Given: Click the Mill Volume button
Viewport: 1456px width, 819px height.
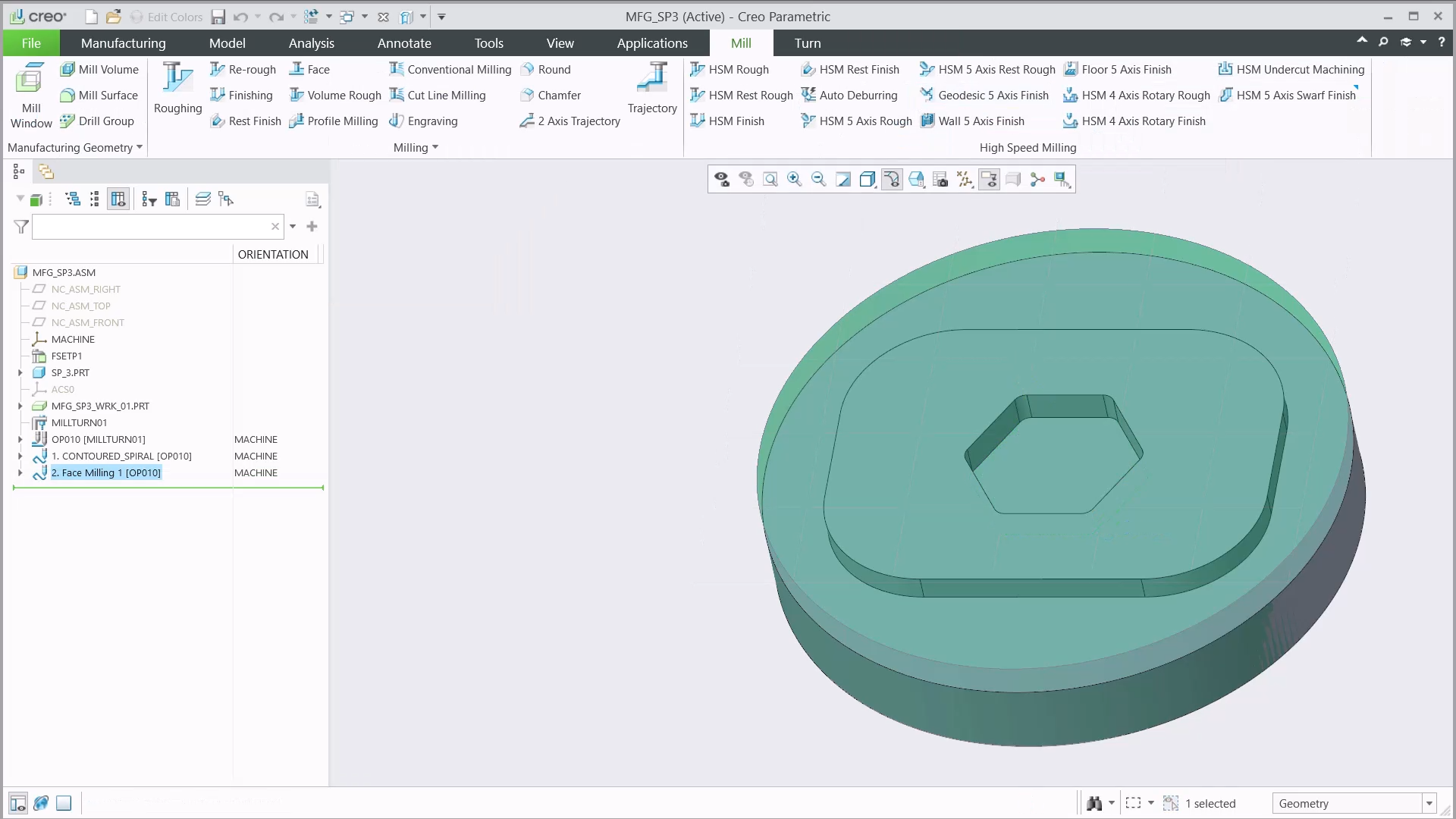Looking at the screenshot, I should [x=99, y=70].
